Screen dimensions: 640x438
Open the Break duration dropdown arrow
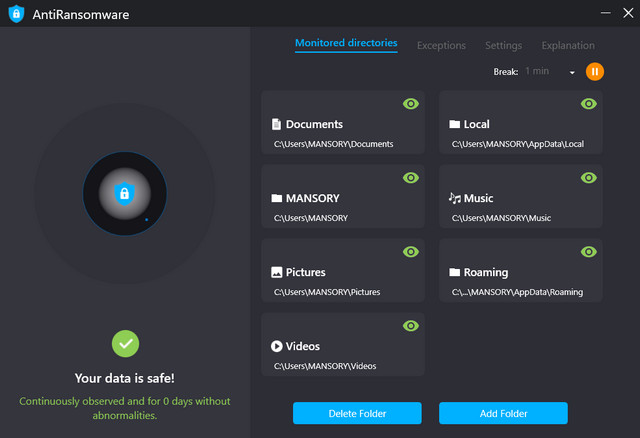572,72
